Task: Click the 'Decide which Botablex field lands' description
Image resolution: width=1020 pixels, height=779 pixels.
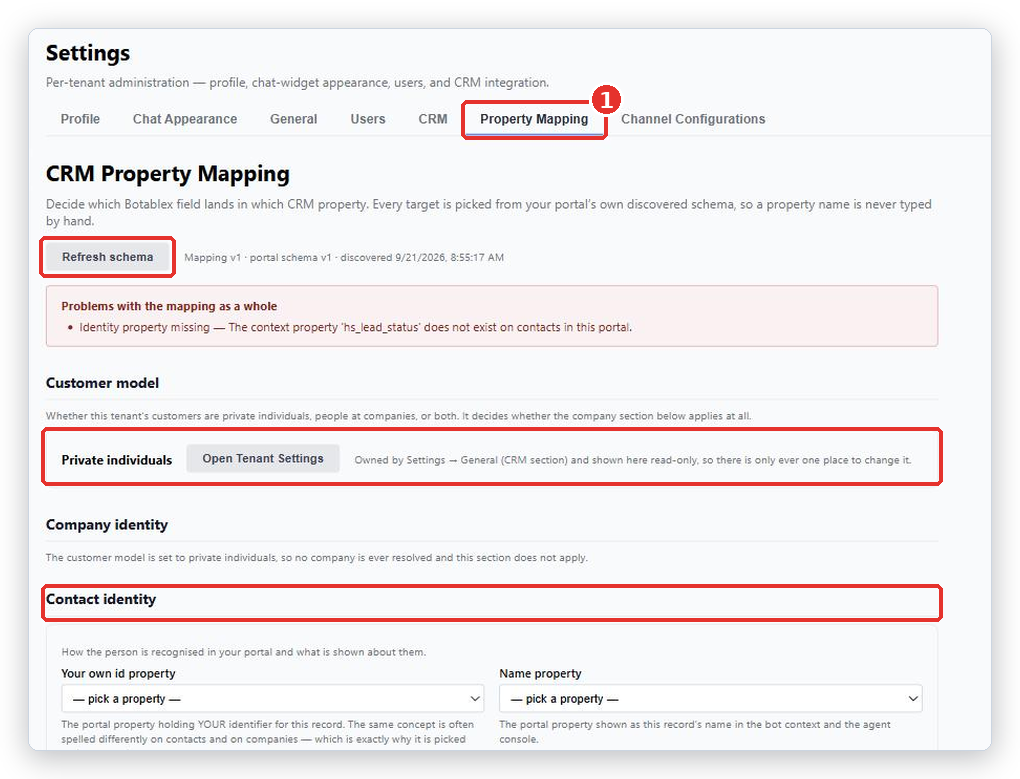Action: [489, 213]
